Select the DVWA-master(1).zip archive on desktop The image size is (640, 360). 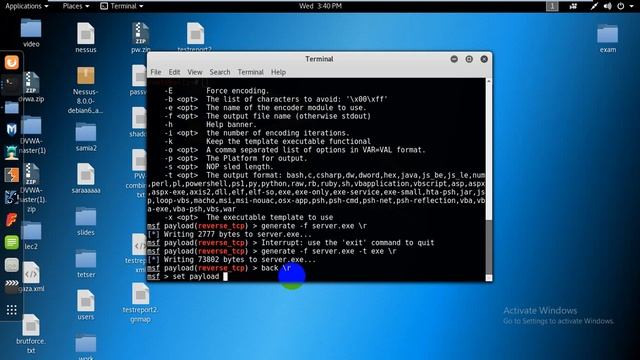tap(31, 188)
